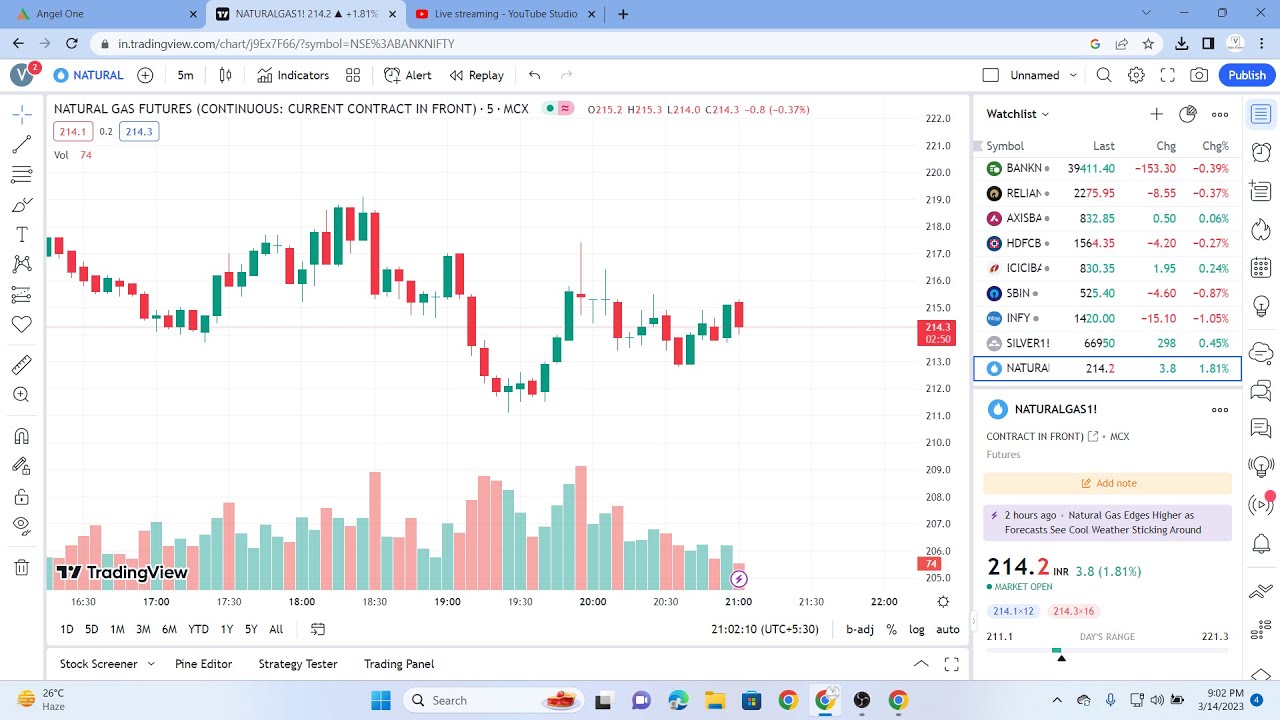Open watchlist advanced view icon
1280x720 pixels.
(x=1188, y=114)
